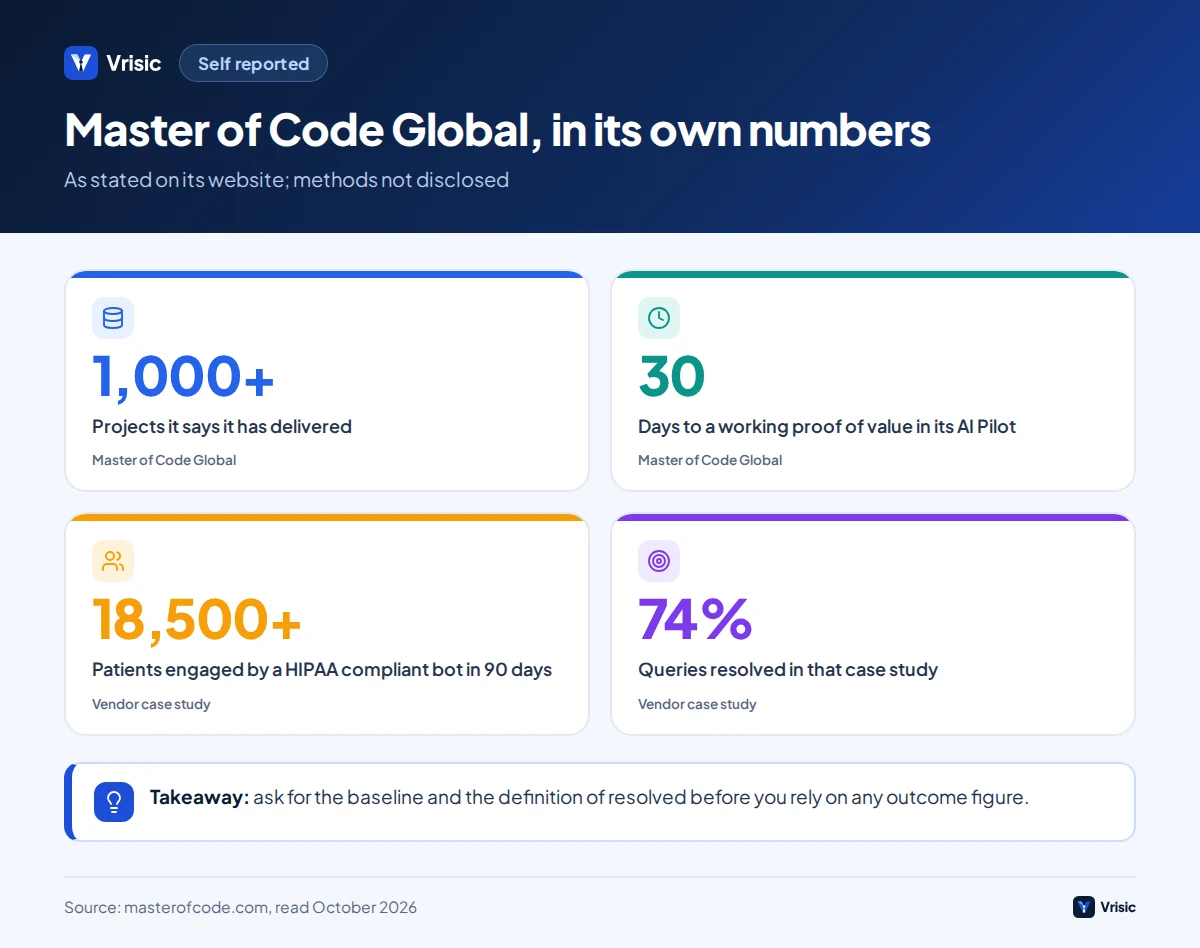Click the 18,500+ figure
This screenshot has height=948, width=1200.
coord(197,619)
